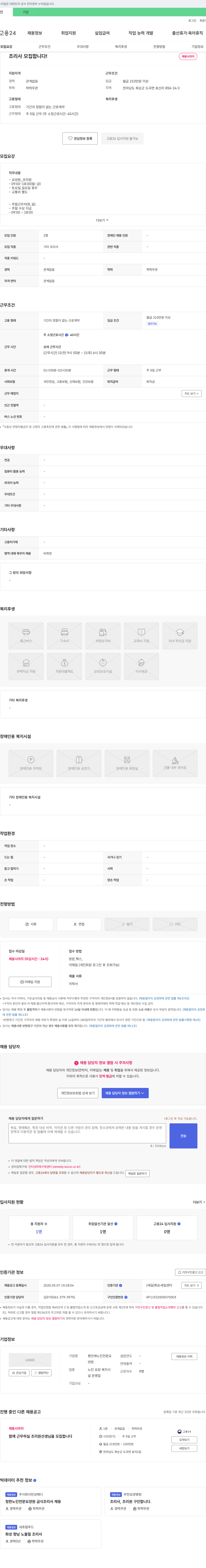This screenshot has width=206, height=1568.
Task: Switch to 전형방법 tab
Action: pyautogui.click(x=159, y=47)
